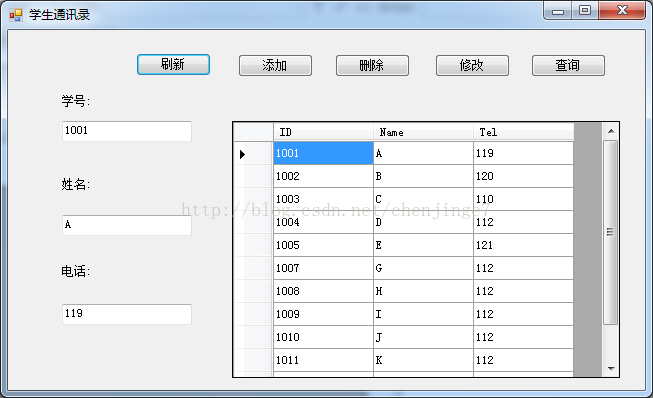
Task: Click the 删除 delete button
Action: coord(372,65)
